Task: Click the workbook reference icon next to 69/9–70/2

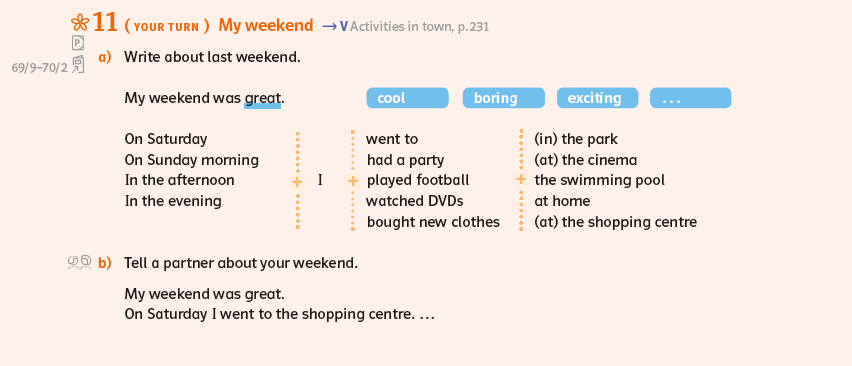Action: pos(78,64)
